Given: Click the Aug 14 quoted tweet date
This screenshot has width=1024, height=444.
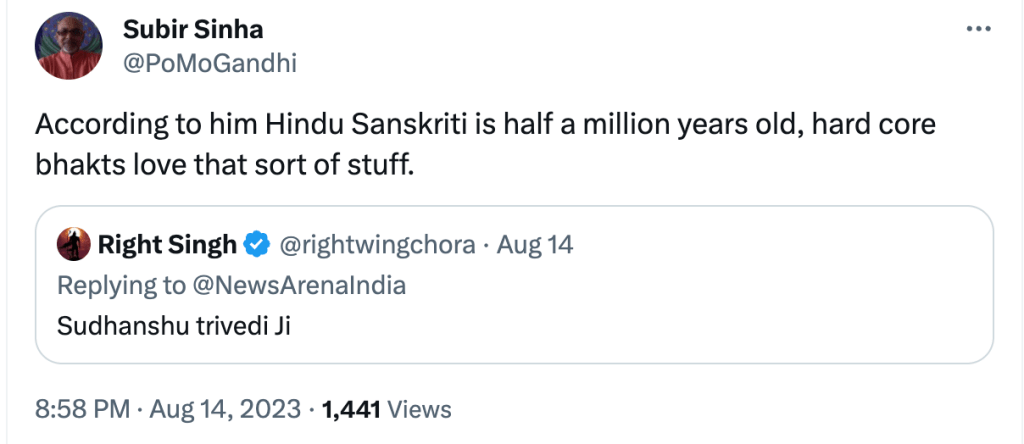Looking at the screenshot, I should 535,244.
